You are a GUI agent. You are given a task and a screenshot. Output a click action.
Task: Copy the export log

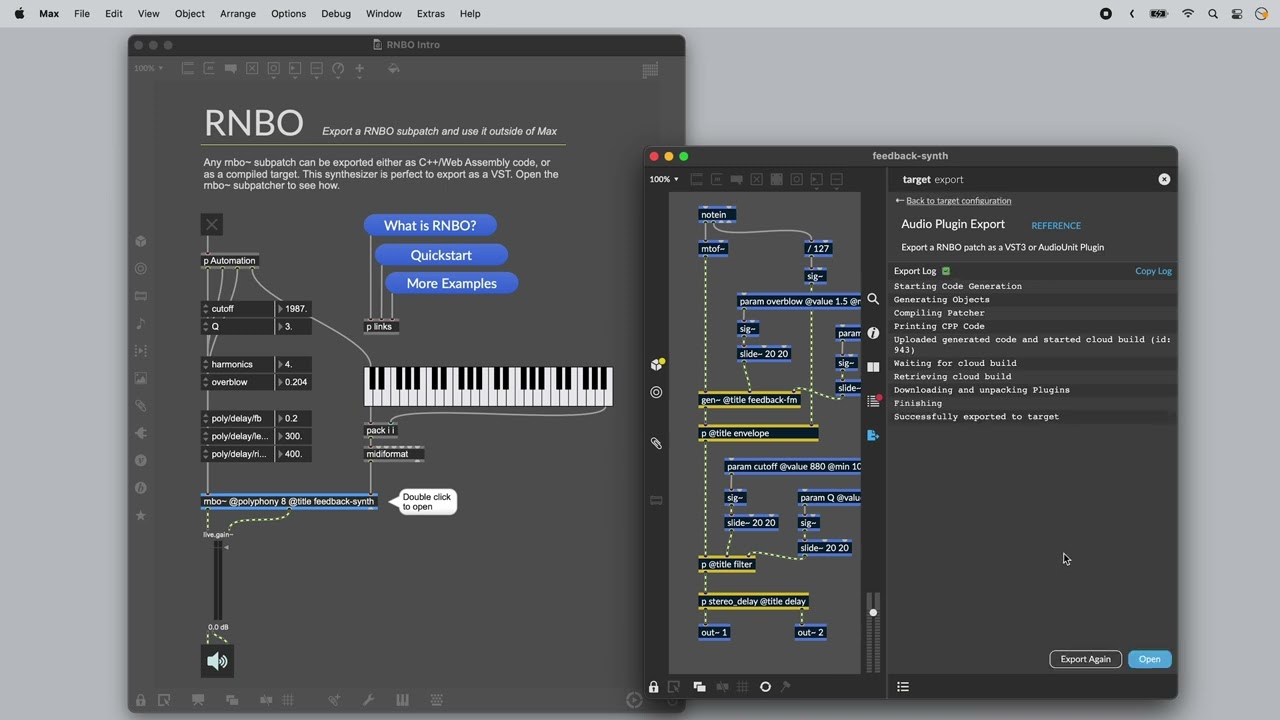pos(1153,271)
